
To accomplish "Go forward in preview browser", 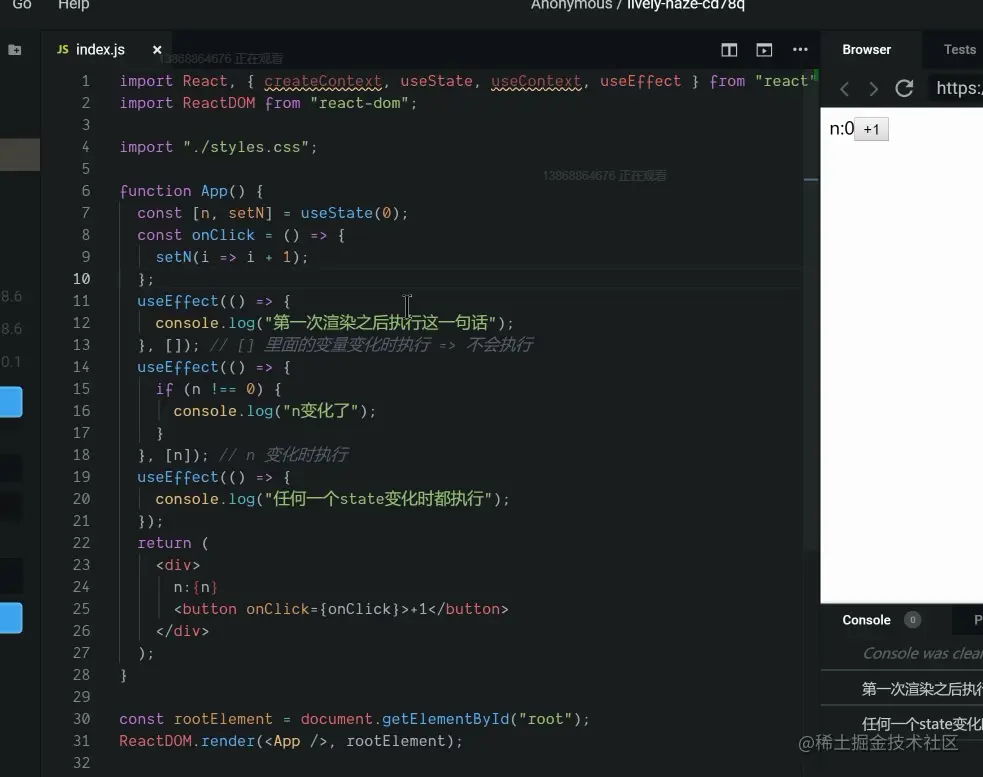I will coord(873,89).
